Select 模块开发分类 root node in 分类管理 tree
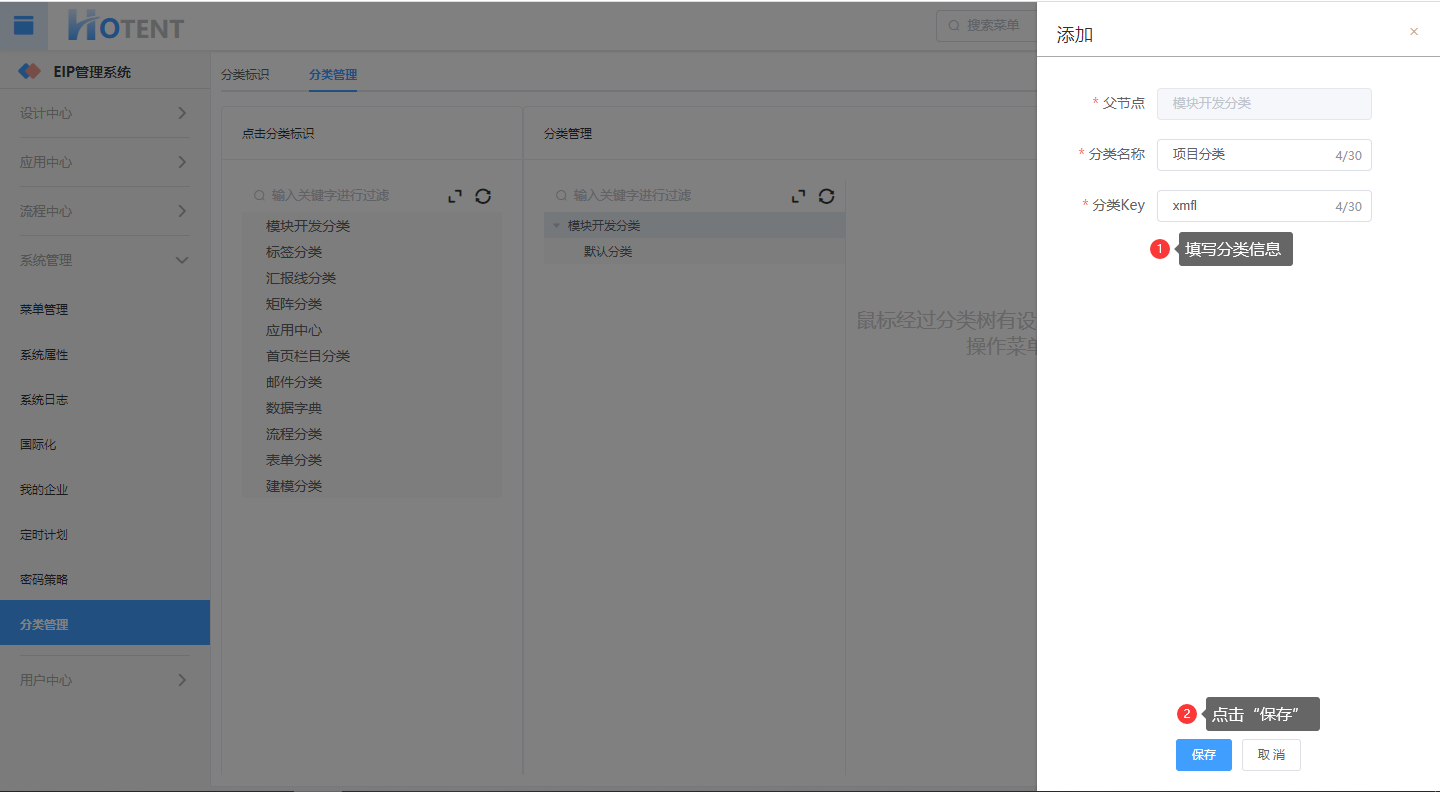Viewport: 1440px width, 792px height. (604, 226)
